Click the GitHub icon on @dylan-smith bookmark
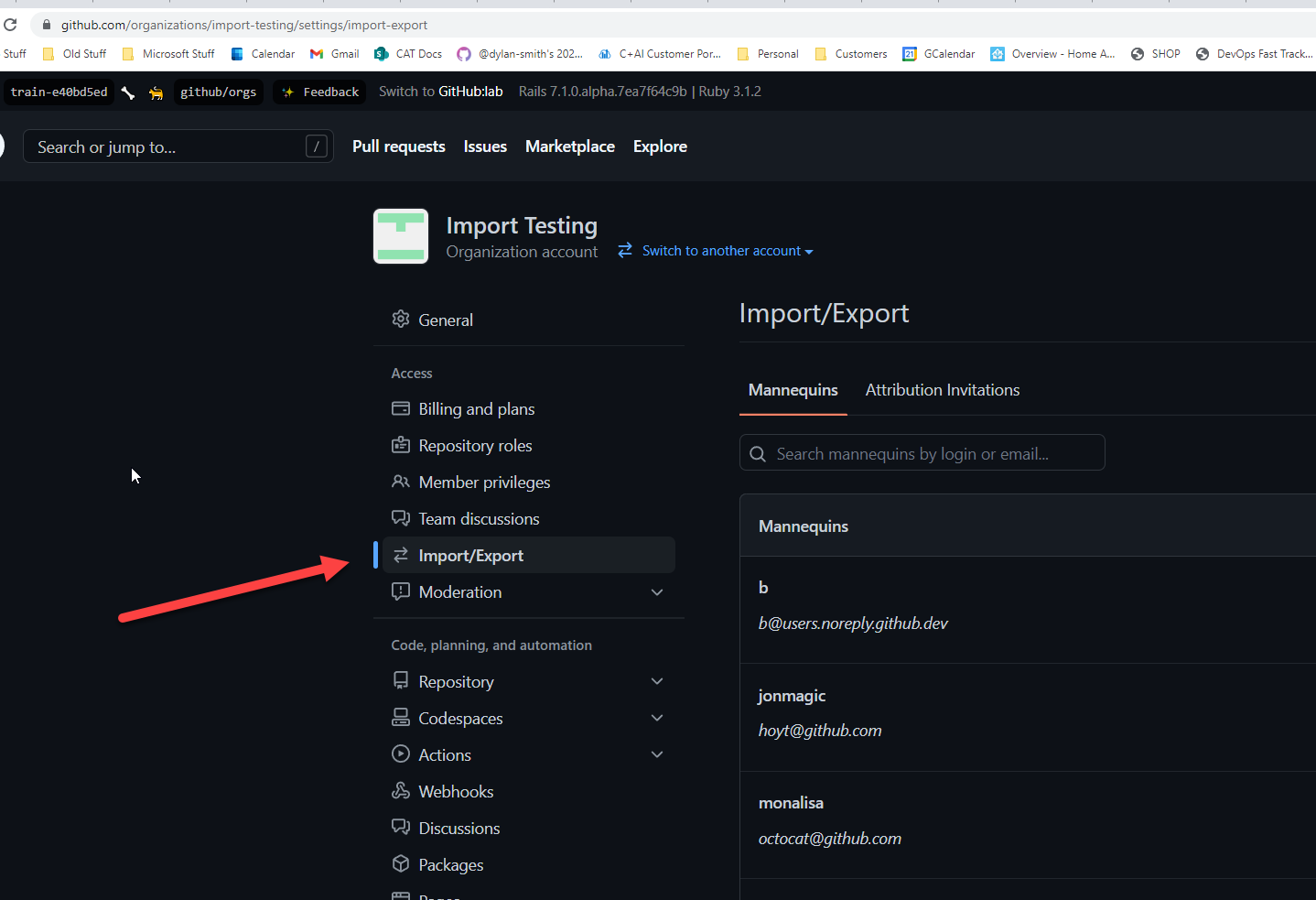Viewport: 1316px width, 900px height. tap(464, 54)
